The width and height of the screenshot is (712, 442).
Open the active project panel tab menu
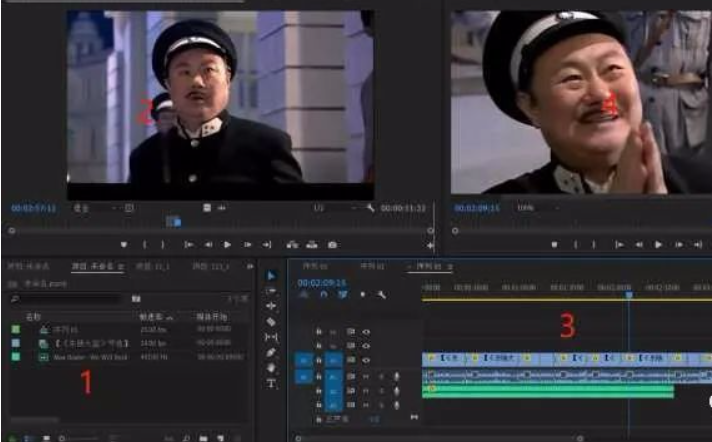121,266
